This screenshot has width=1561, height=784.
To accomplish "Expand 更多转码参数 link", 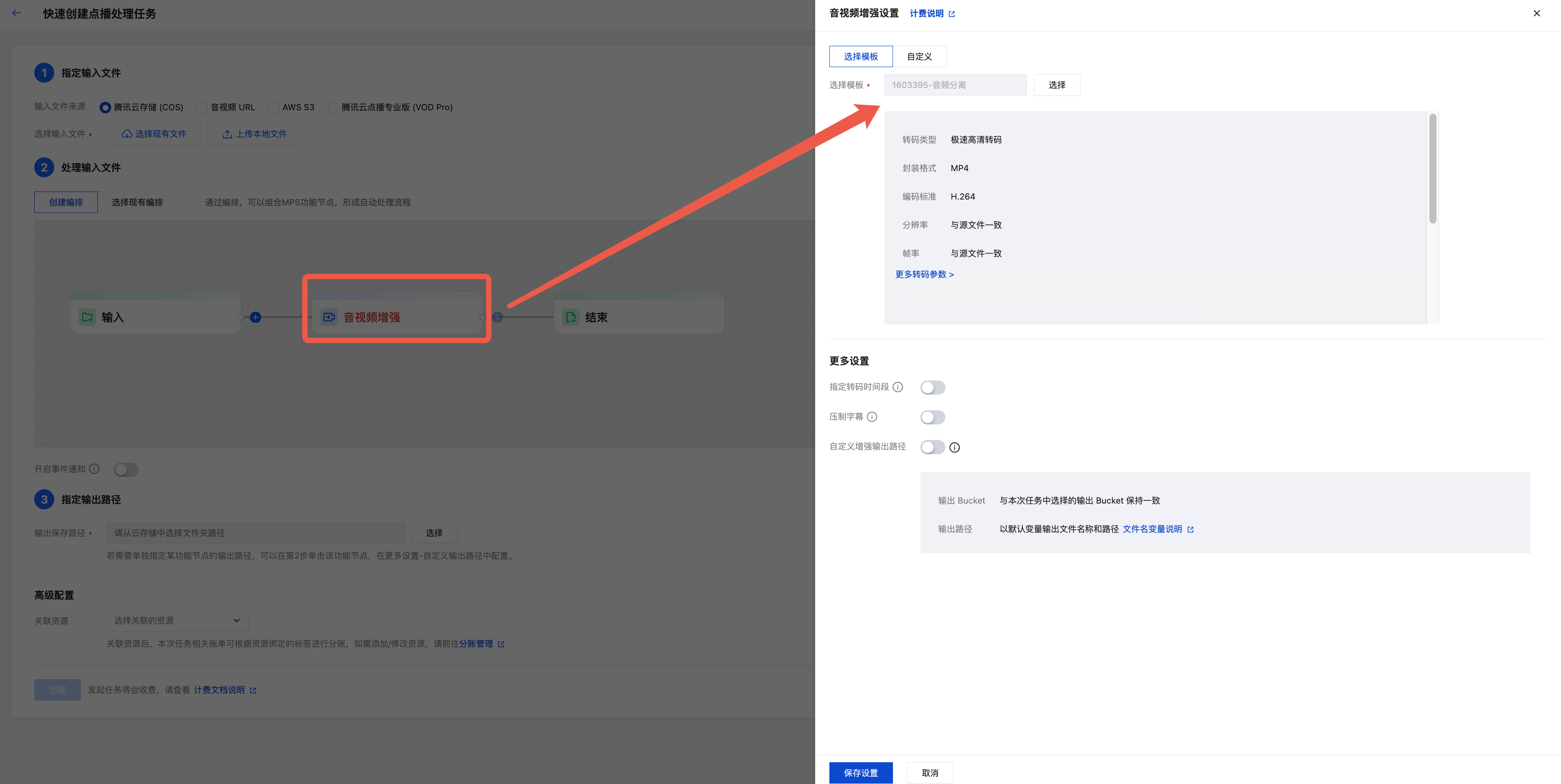I will [924, 275].
